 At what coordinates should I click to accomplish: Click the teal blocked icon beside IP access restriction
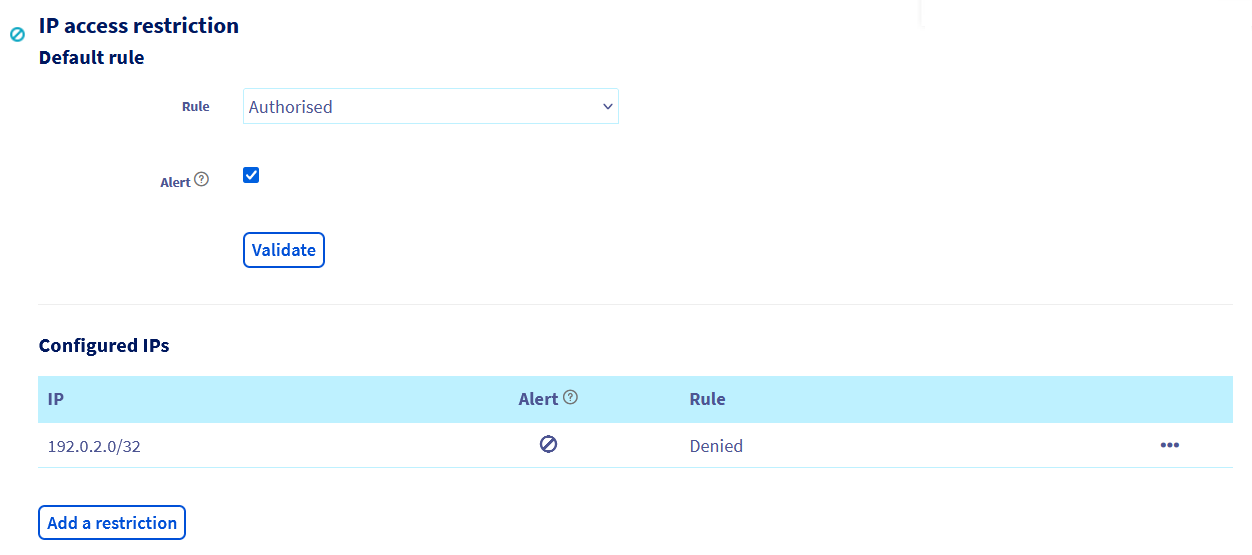click(17, 34)
